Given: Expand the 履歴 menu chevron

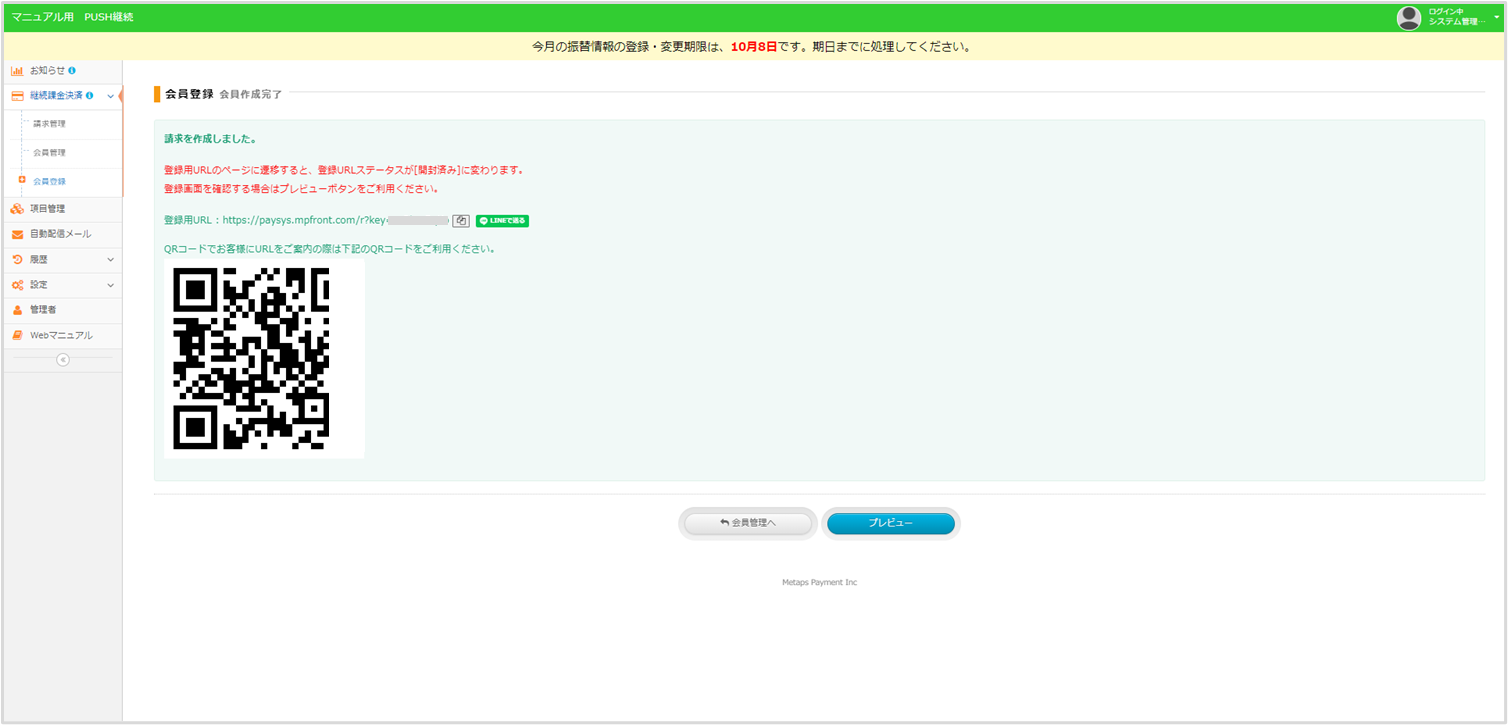Looking at the screenshot, I should [110, 259].
